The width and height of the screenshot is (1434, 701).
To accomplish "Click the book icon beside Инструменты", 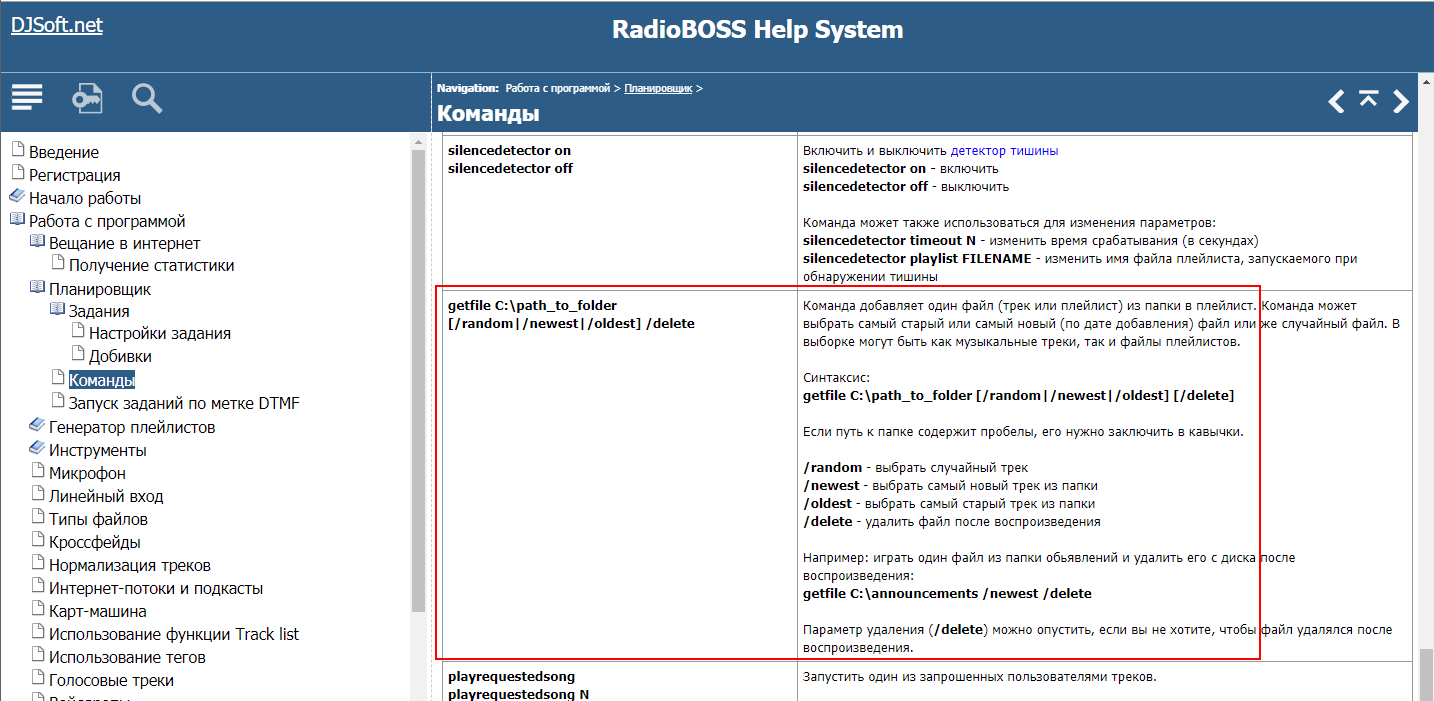I will [x=38, y=449].
